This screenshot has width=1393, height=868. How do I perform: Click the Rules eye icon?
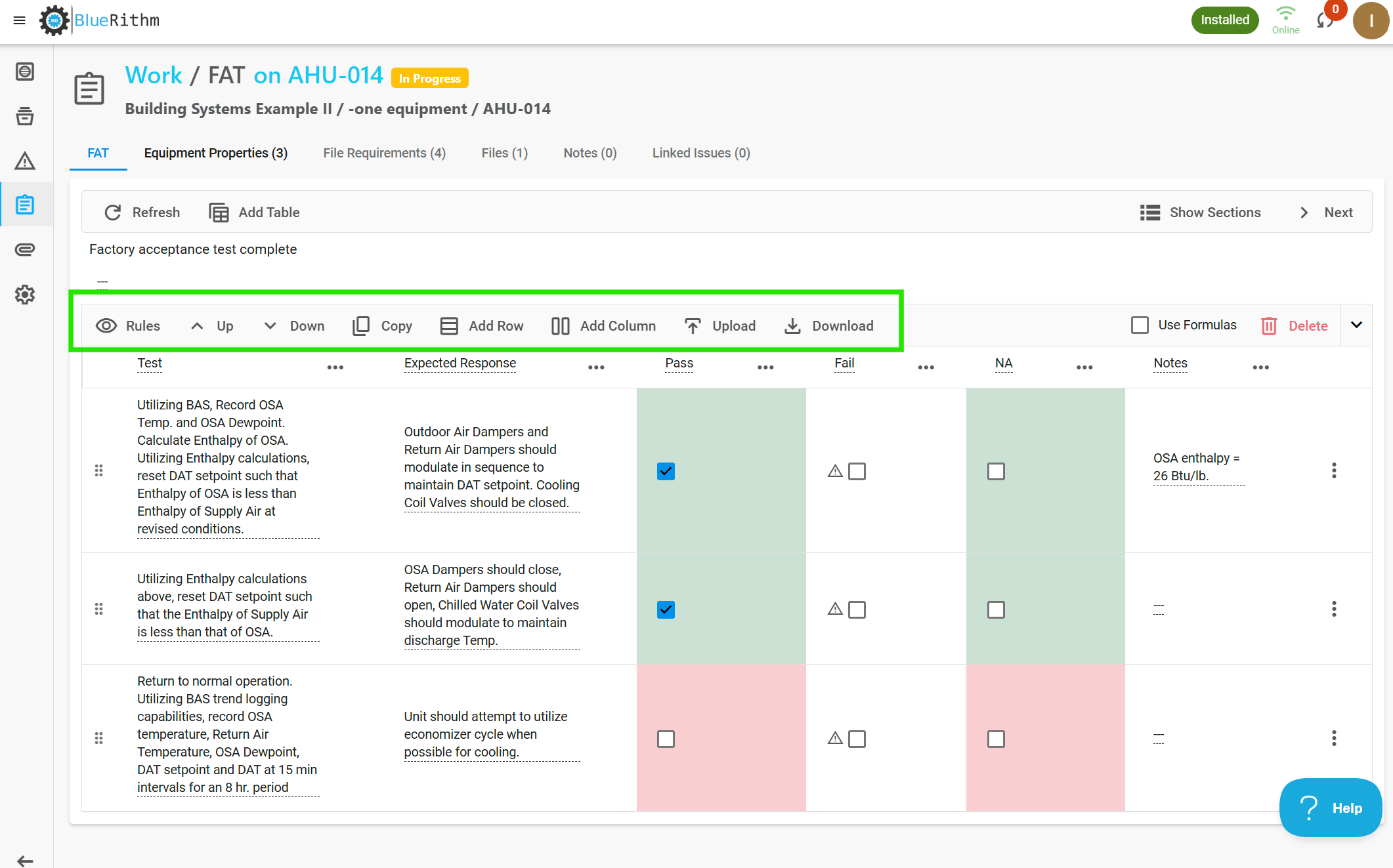tap(106, 326)
